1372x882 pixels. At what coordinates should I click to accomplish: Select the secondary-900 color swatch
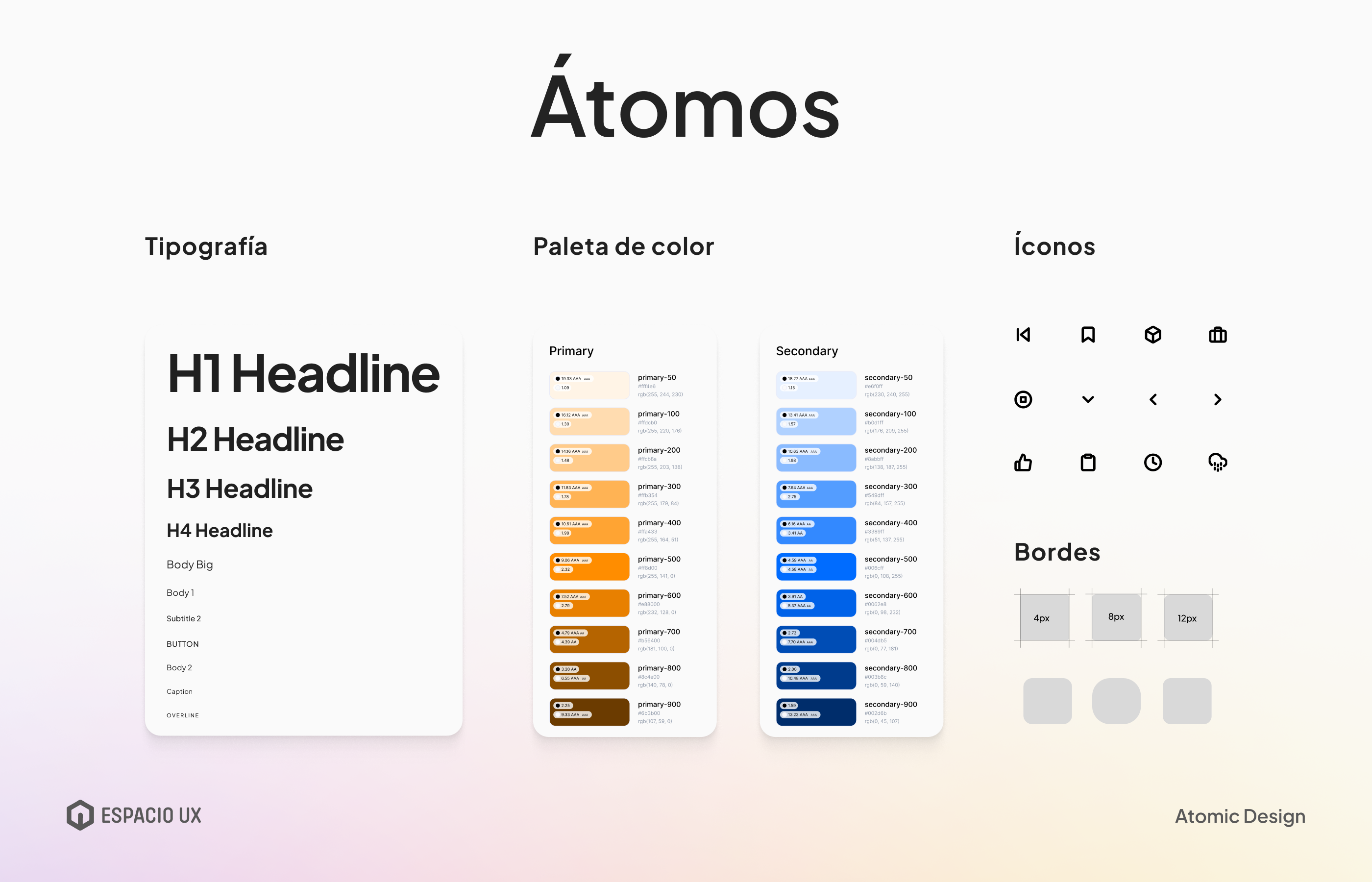[x=816, y=712]
